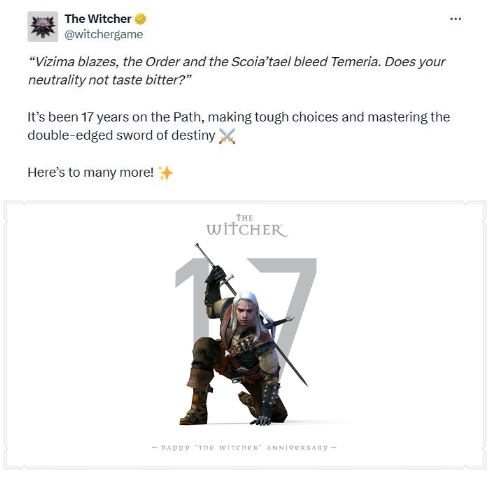Click The Witcher logo inside image
The height and width of the screenshot is (477, 493).
click(x=246, y=225)
